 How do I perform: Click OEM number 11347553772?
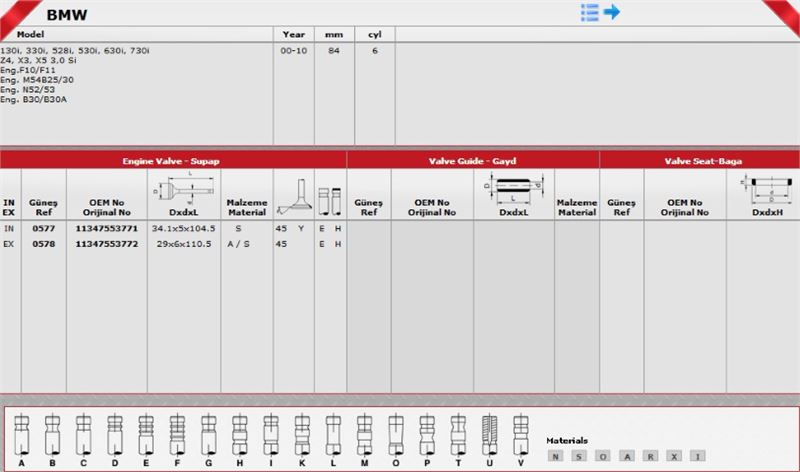[107, 244]
